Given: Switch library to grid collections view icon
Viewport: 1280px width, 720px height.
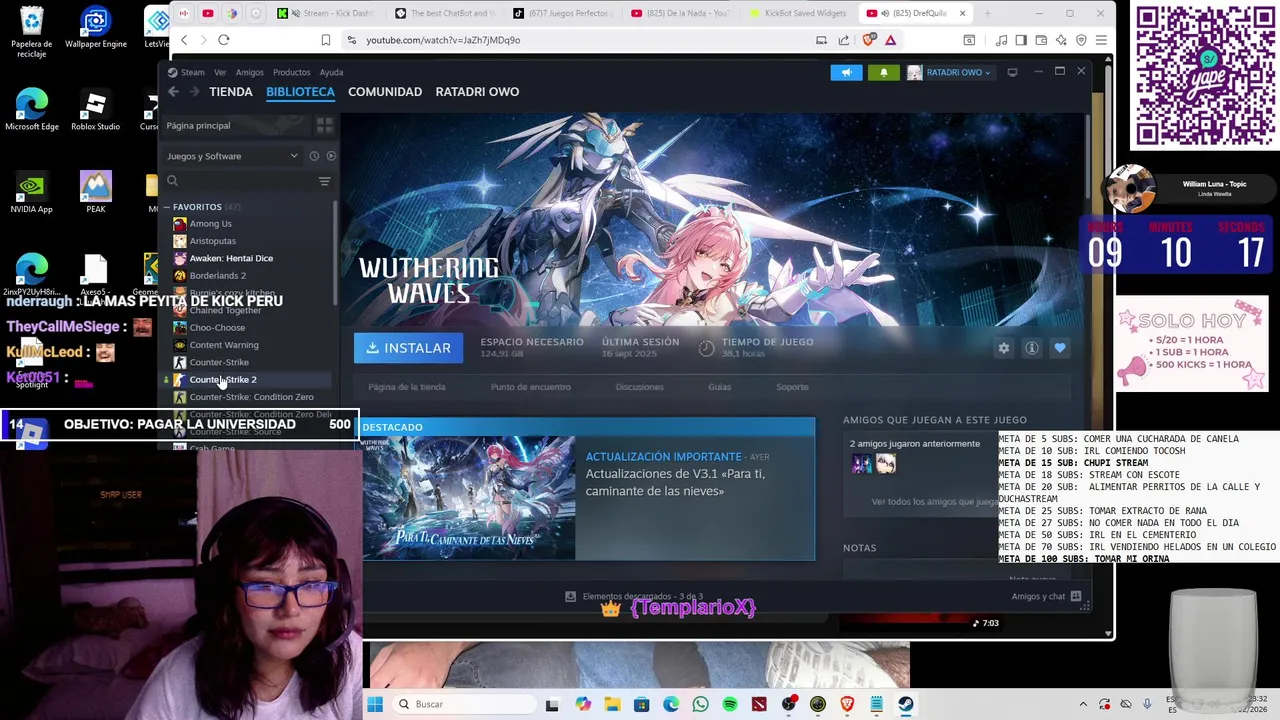Looking at the screenshot, I should (324, 125).
